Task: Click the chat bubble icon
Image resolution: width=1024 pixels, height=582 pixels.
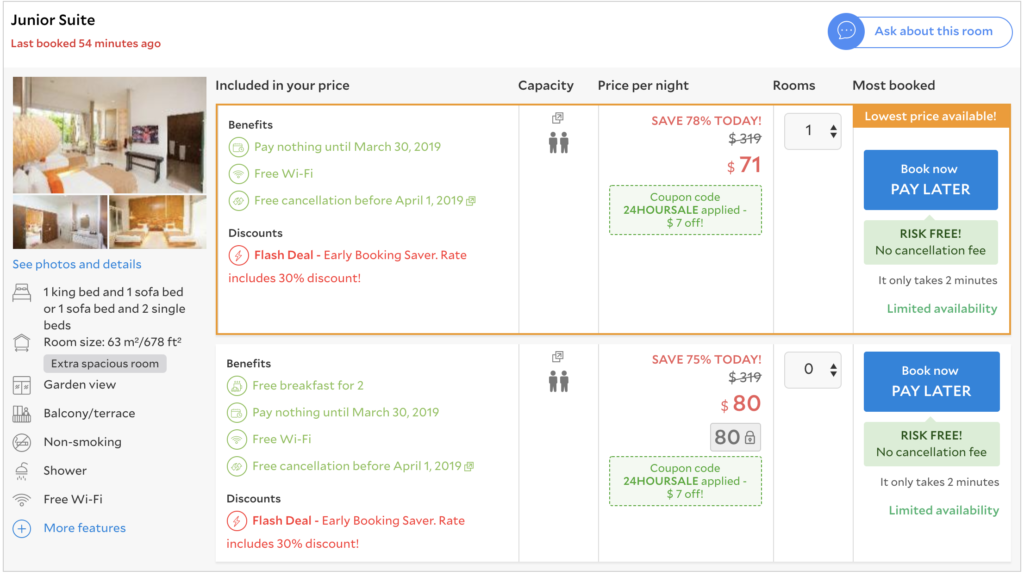Action: coord(846,31)
